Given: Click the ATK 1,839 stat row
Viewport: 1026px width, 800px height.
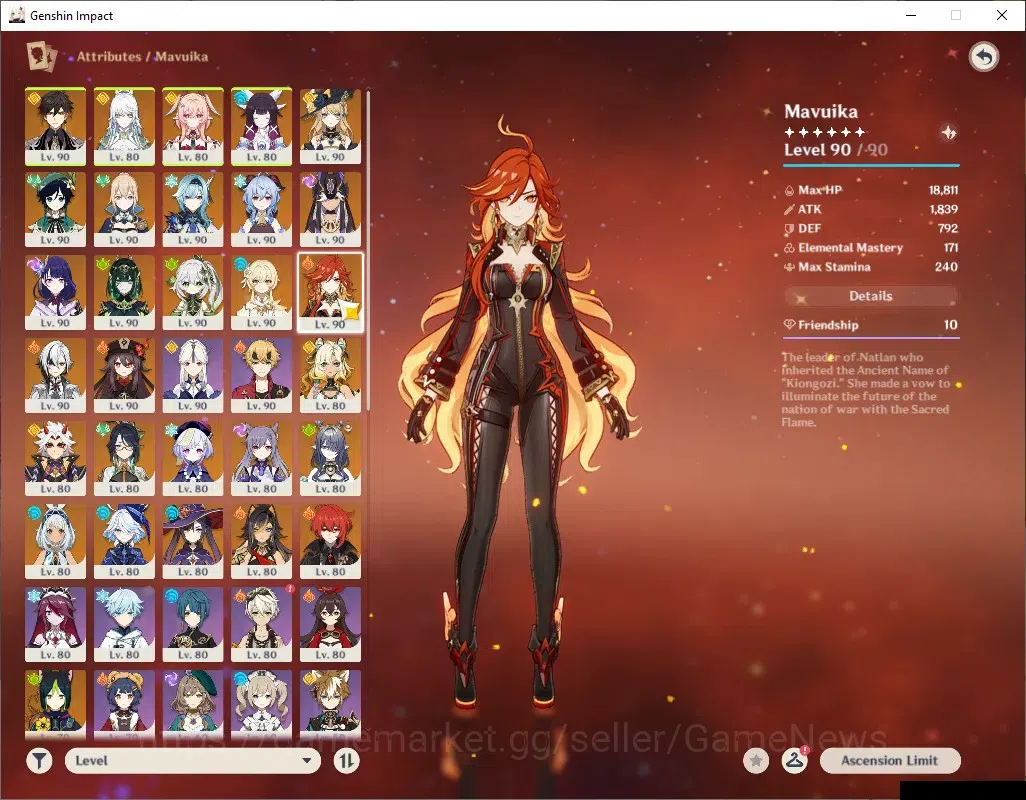Looking at the screenshot, I should pyautogui.click(x=871, y=209).
